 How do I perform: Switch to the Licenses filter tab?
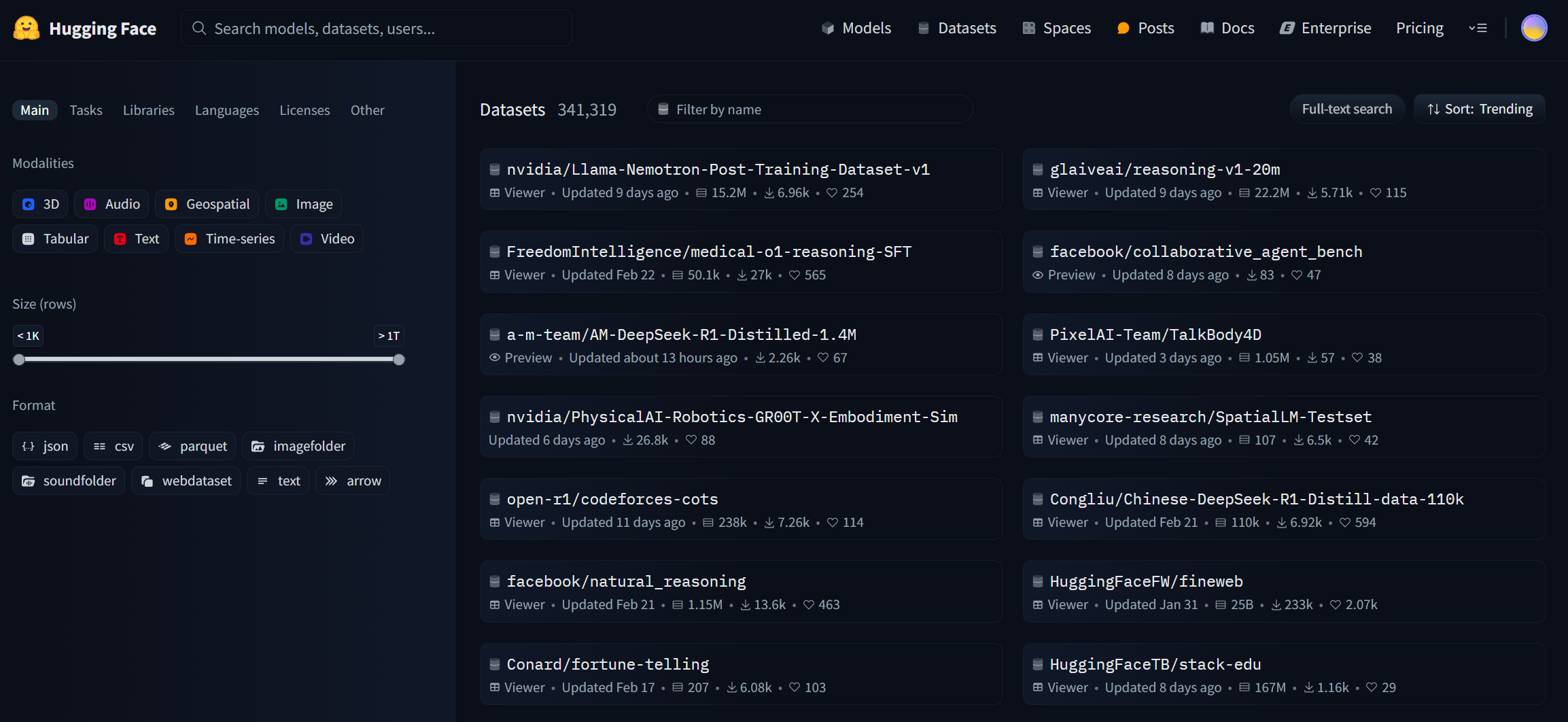[304, 110]
